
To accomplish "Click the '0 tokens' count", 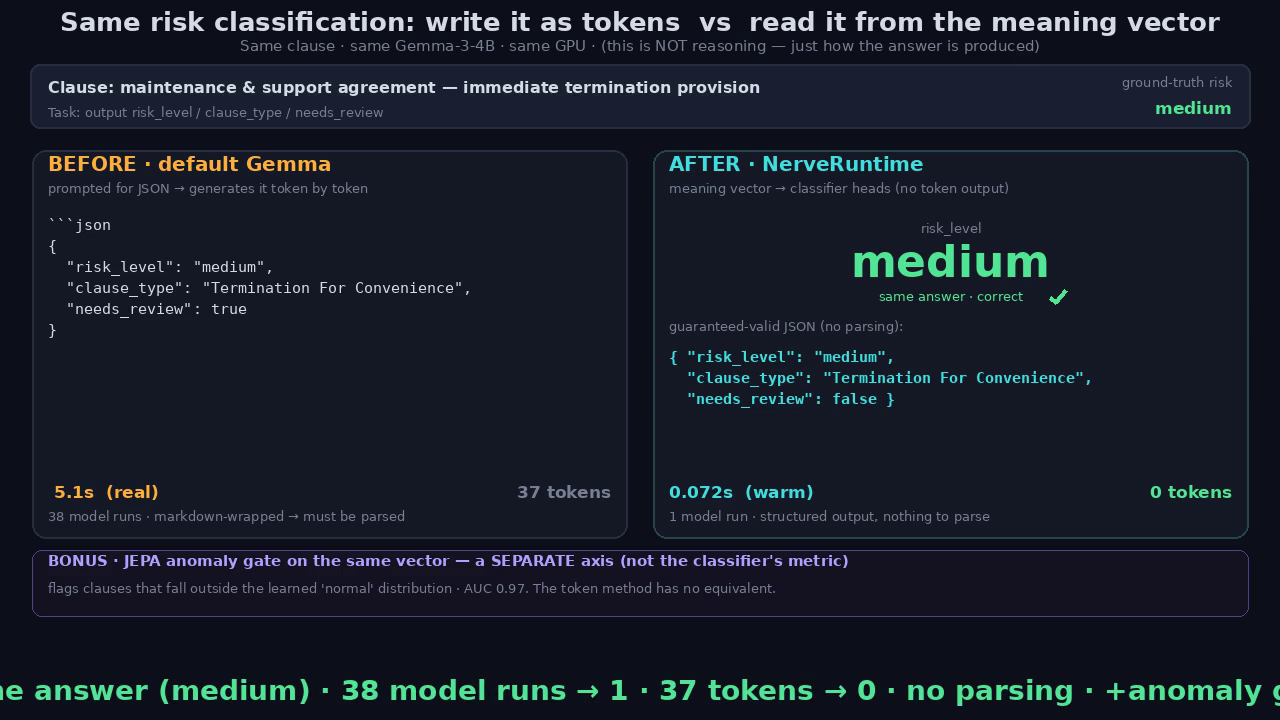I will (1191, 492).
